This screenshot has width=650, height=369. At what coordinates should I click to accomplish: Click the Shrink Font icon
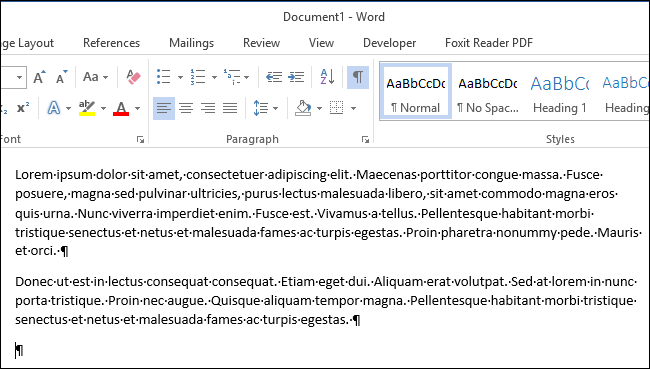pyautogui.click(x=62, y=77)
